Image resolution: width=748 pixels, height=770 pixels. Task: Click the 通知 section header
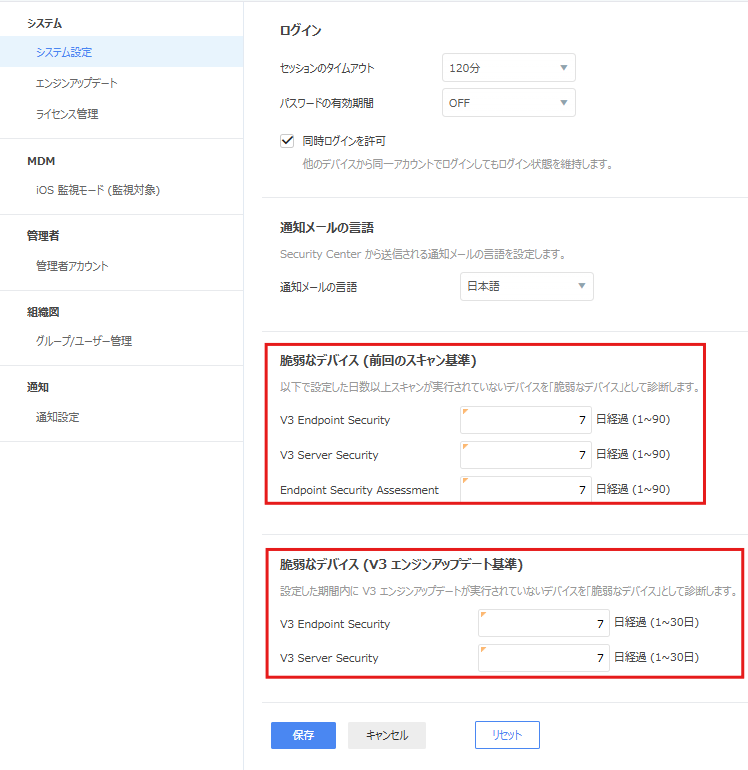pos(37,387)
